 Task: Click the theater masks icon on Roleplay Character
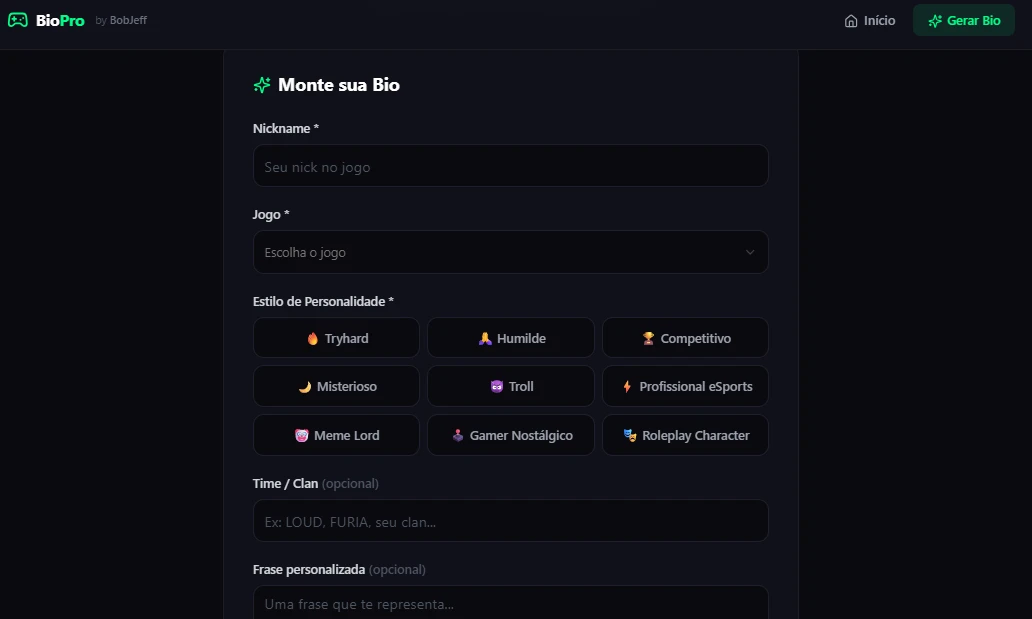[x=630, y=436]
